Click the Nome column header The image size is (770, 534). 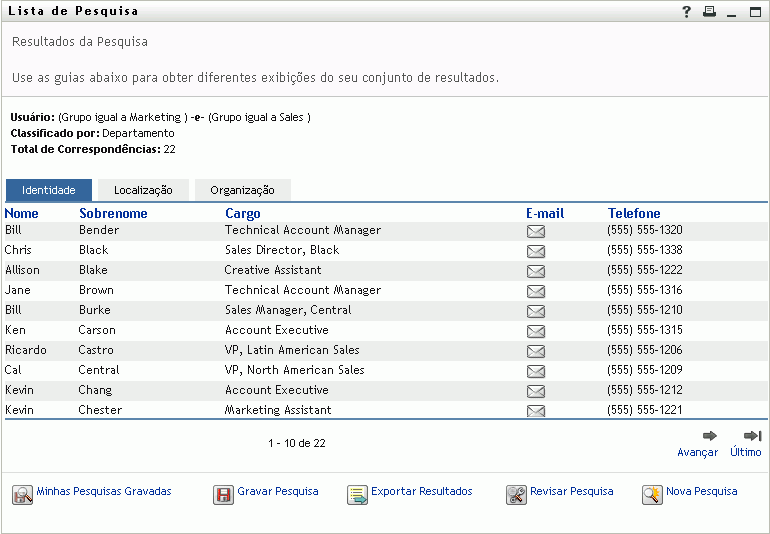(21, 213)
